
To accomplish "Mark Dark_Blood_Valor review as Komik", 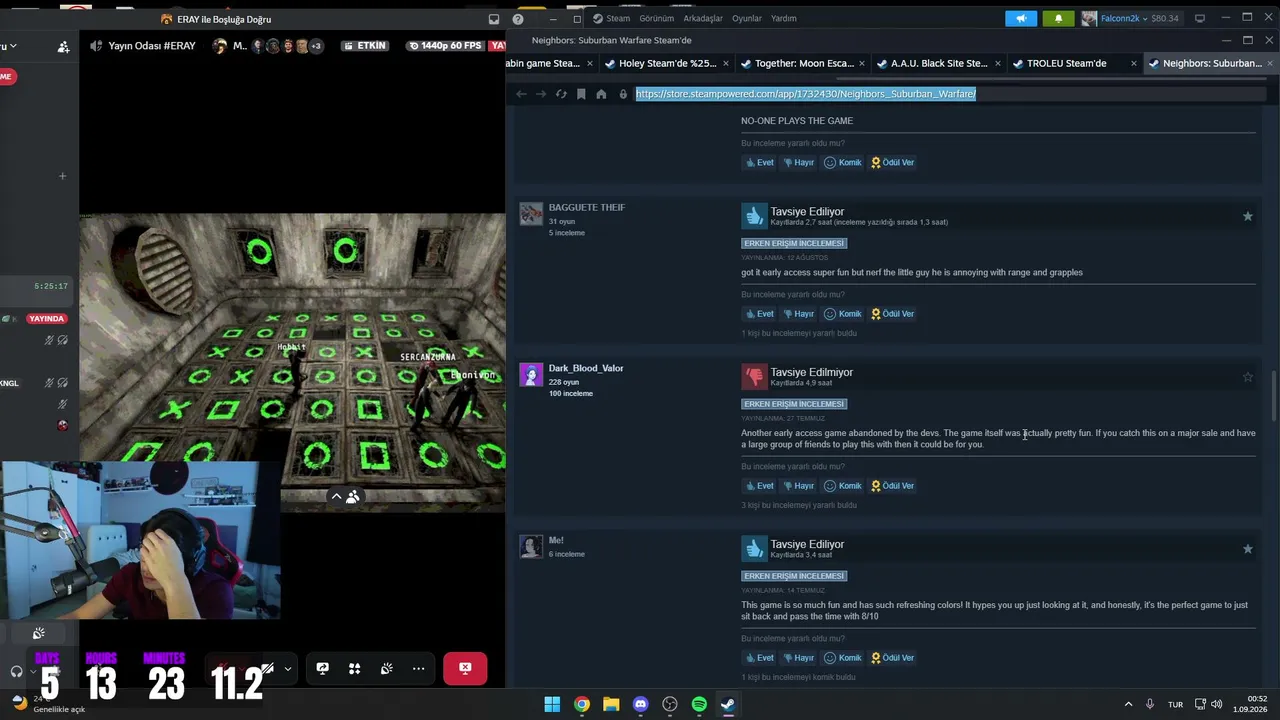I will coord(842,486).
